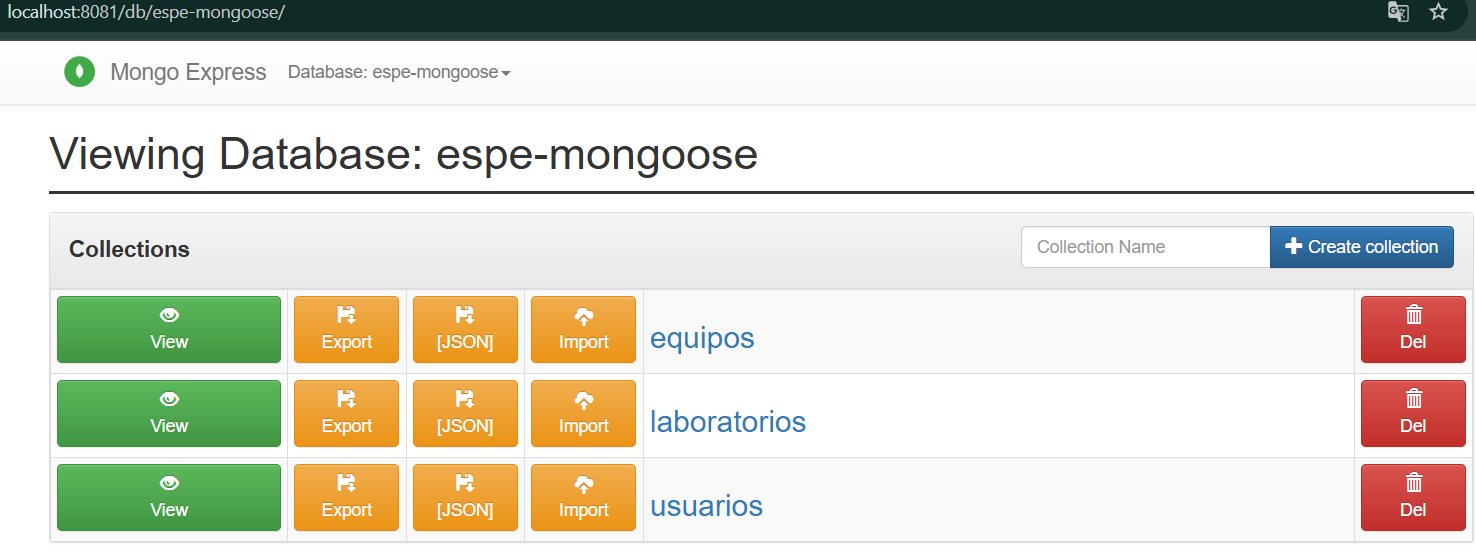This screenshot has height=559, width=1476.
Task: Import into the equipos collection
Action: tap(584, 330)
